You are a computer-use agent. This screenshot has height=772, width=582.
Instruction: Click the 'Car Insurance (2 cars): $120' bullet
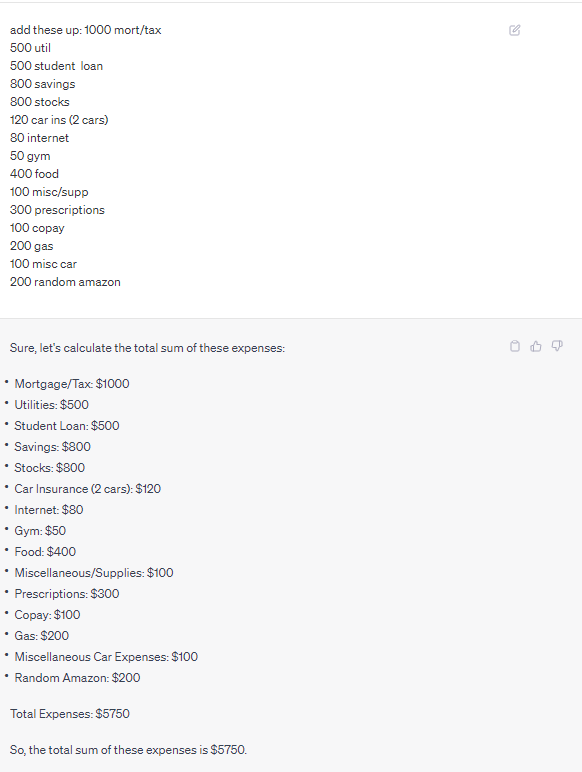88,488
